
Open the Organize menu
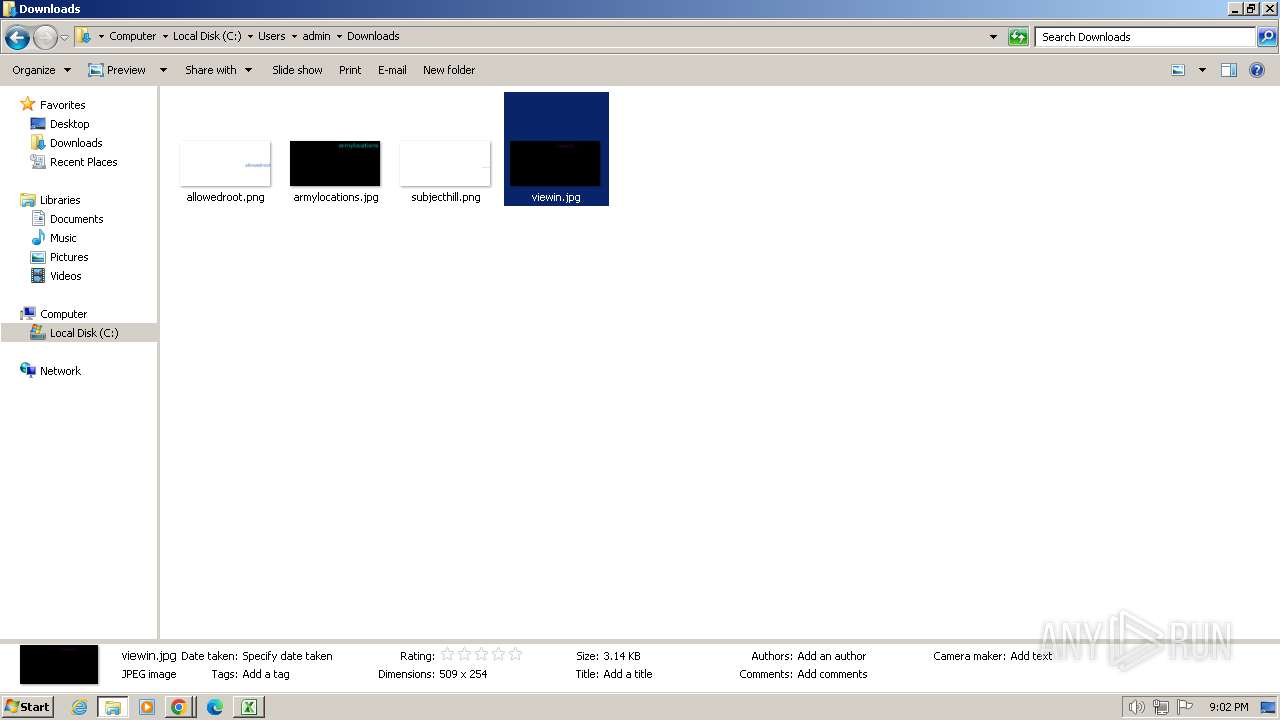pyautogui.click(x=41, y=70)
